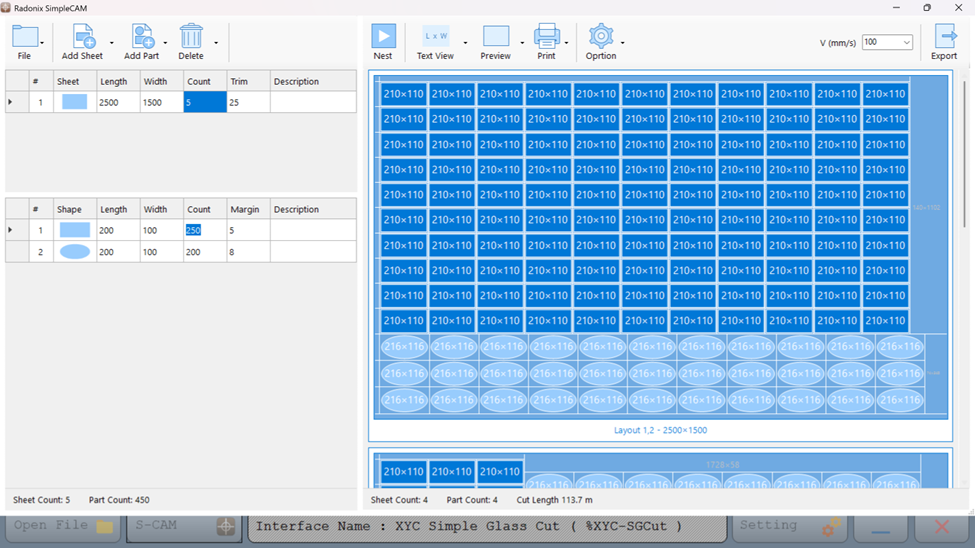975x548 pixels.
Task: Click left status Sheet Count: 5
Action: (x=42, y=499)
